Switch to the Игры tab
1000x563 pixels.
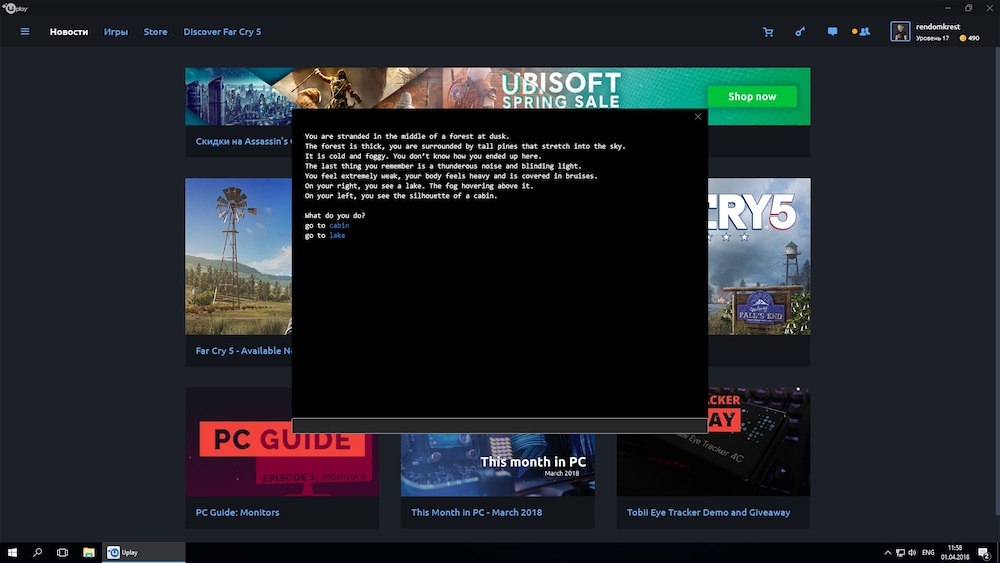(x=115, y=32)
